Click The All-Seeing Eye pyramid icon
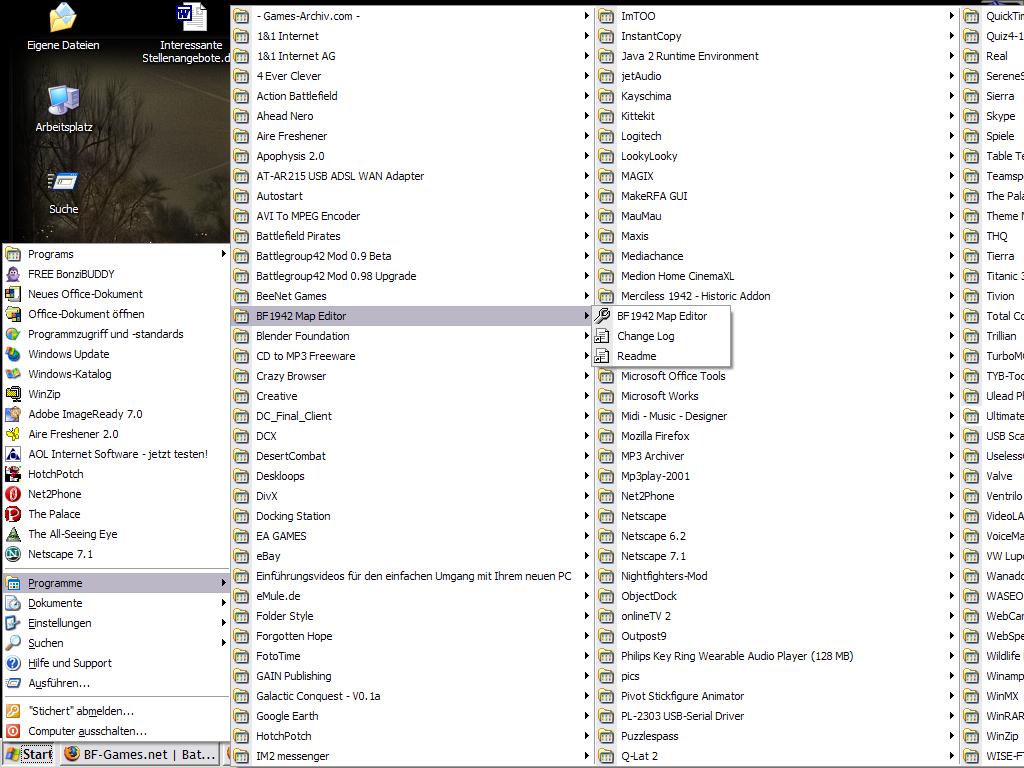 coord(13,534)
